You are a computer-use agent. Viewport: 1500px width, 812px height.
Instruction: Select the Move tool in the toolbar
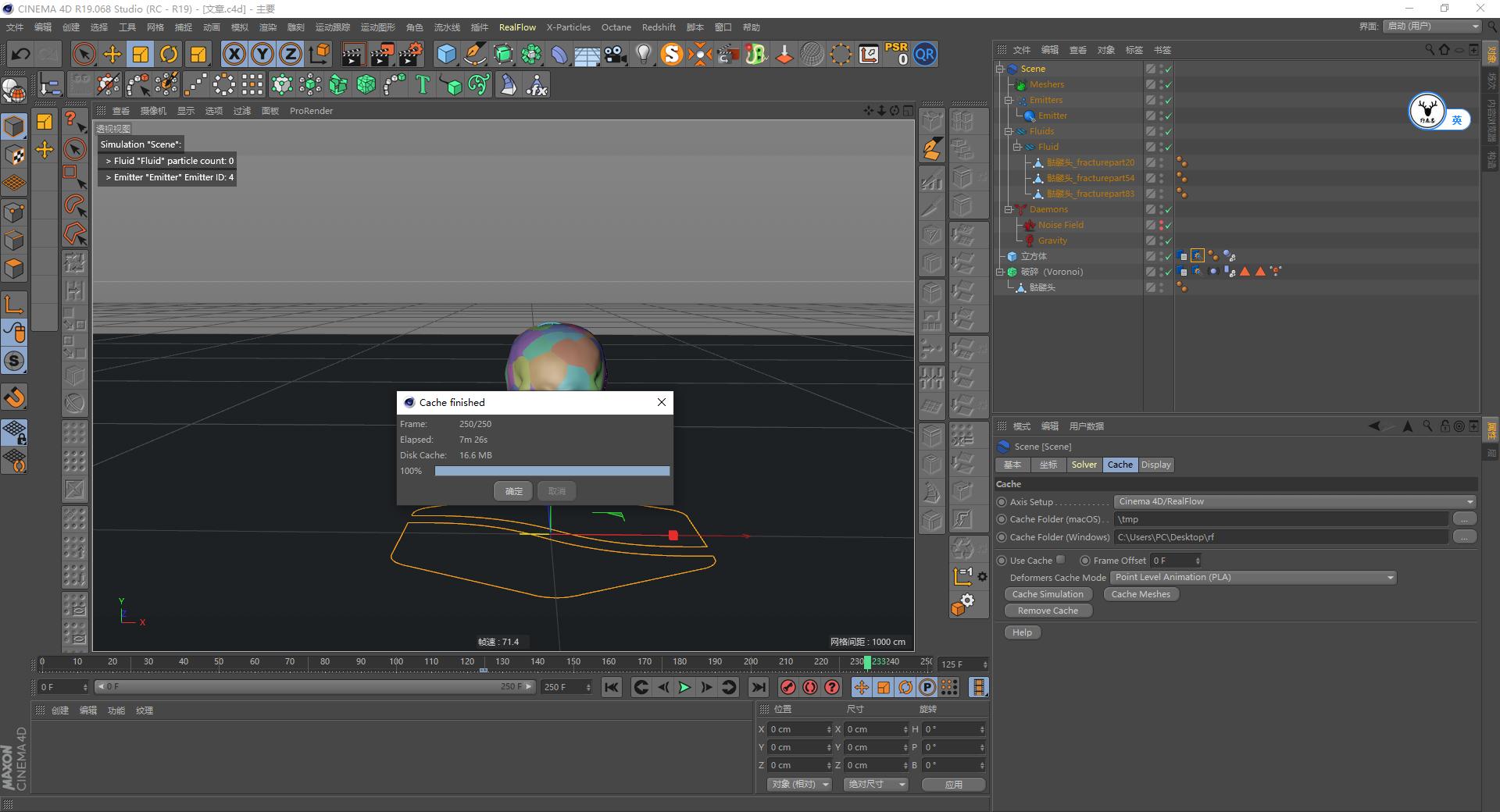pos(112,54)
